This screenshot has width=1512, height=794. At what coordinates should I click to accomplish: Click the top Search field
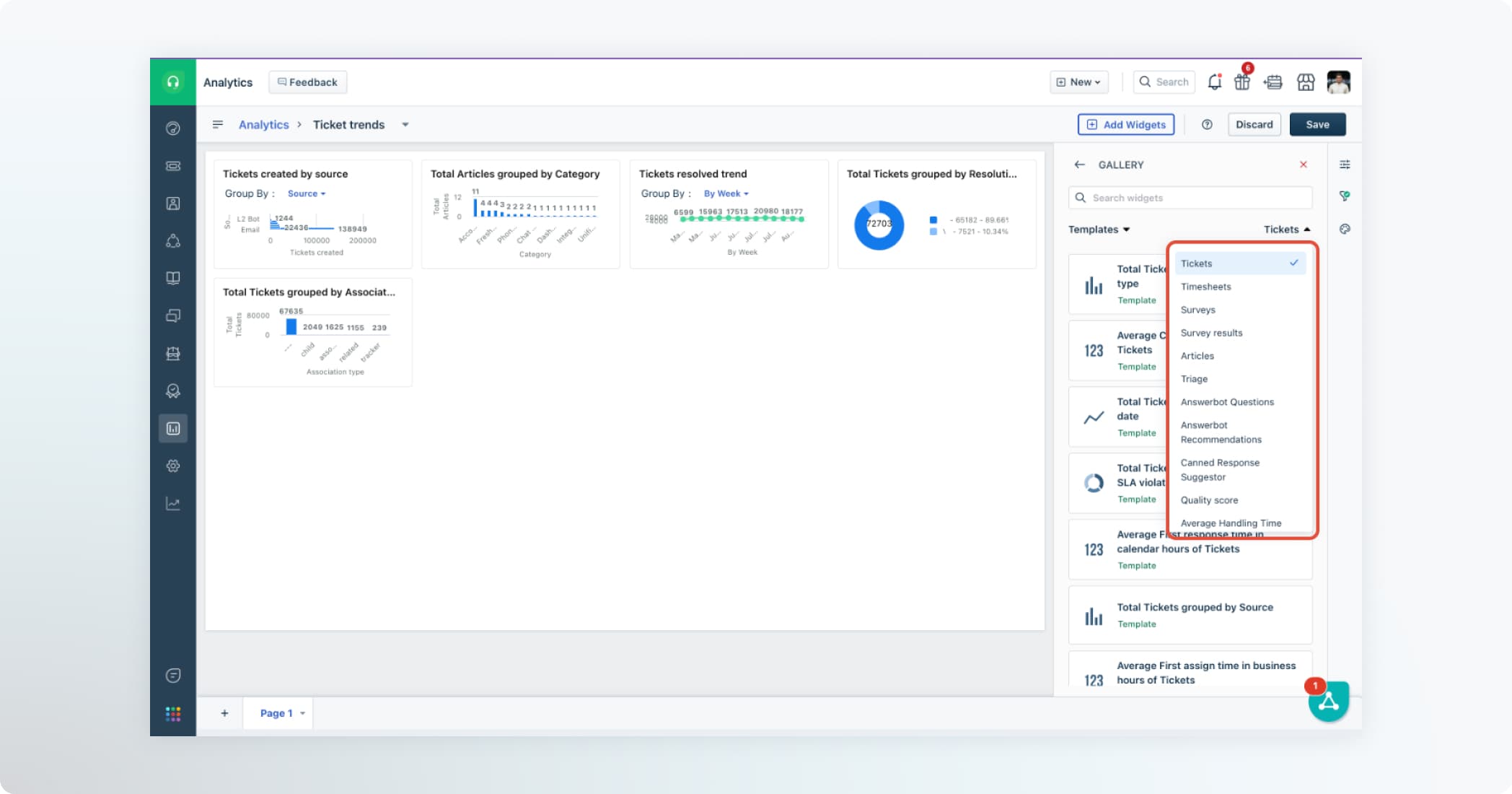(x=1164, y=82)
